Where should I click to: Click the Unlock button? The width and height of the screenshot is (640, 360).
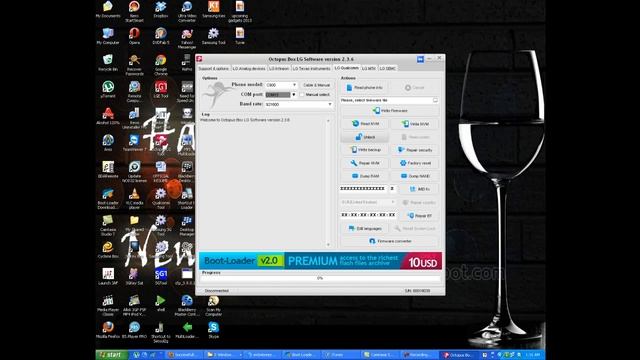tap(364, 137)
